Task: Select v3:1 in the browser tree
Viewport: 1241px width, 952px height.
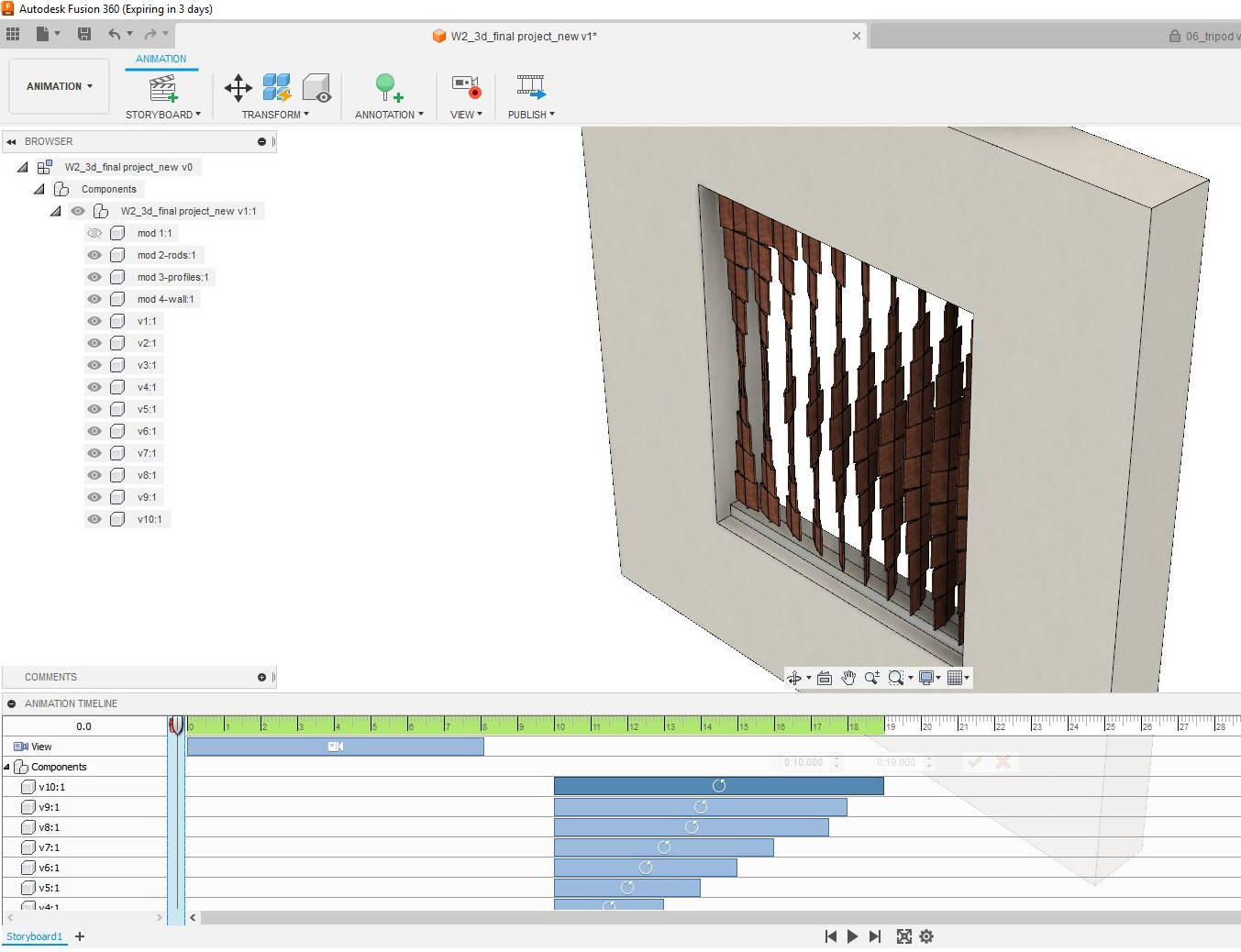Action: 147,365
